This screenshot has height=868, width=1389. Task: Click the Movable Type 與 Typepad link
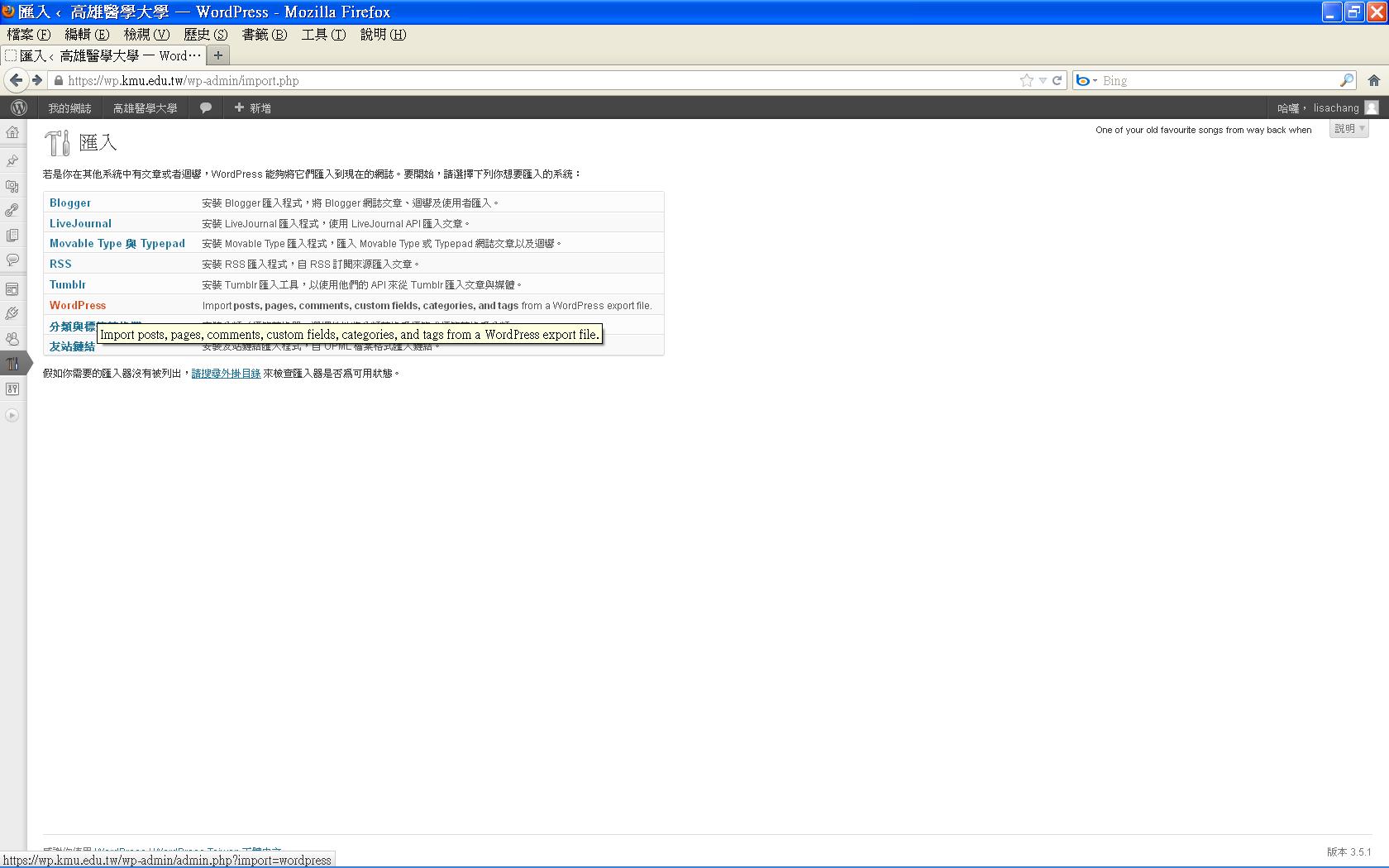tap(117, 243)
